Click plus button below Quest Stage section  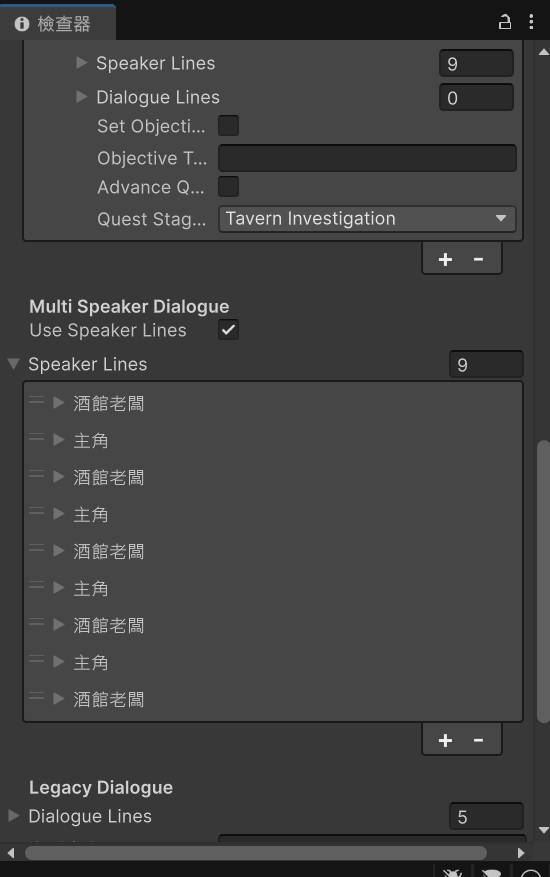(445, 259)
